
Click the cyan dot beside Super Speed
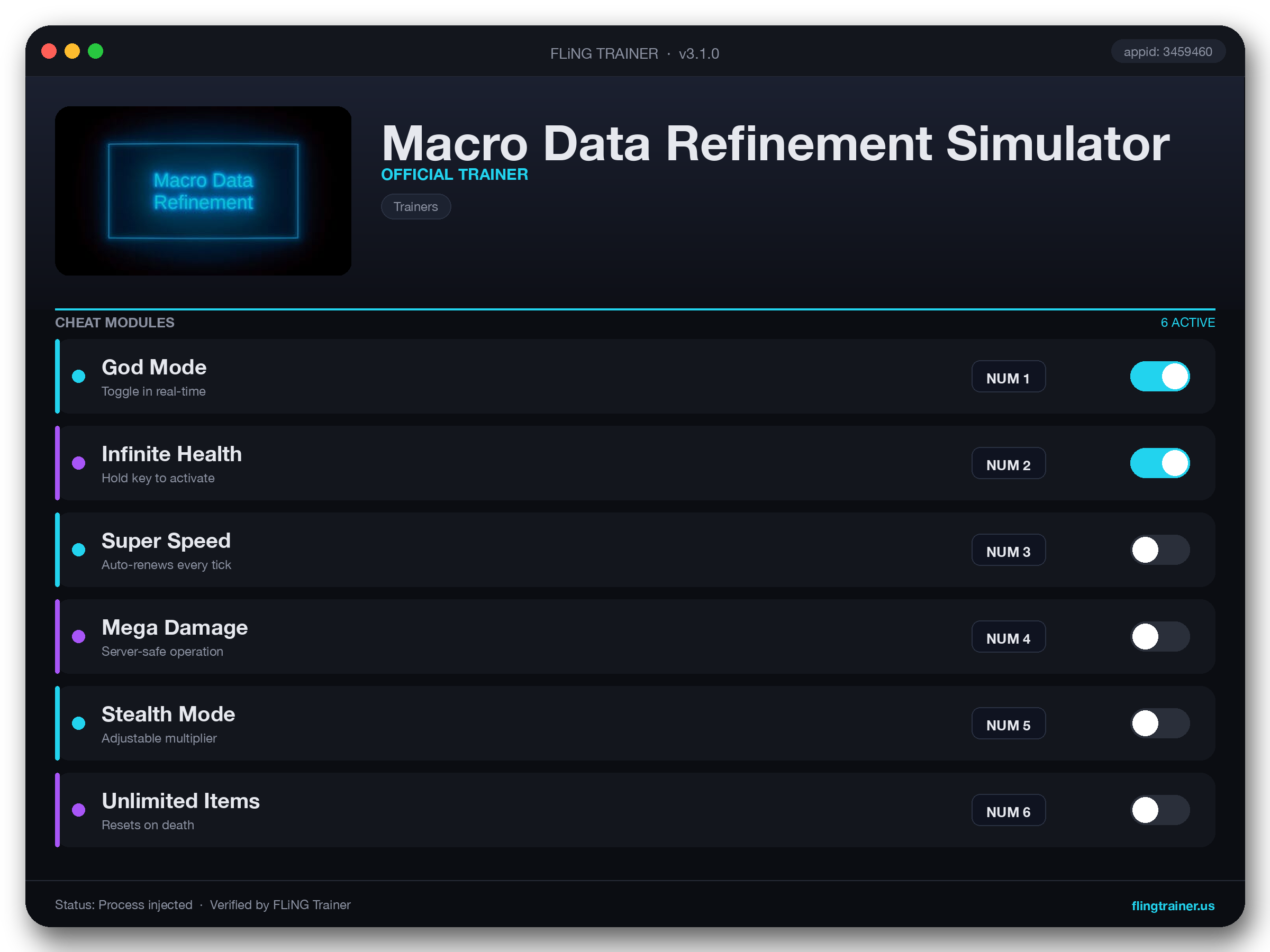click(x=79, y=550)
